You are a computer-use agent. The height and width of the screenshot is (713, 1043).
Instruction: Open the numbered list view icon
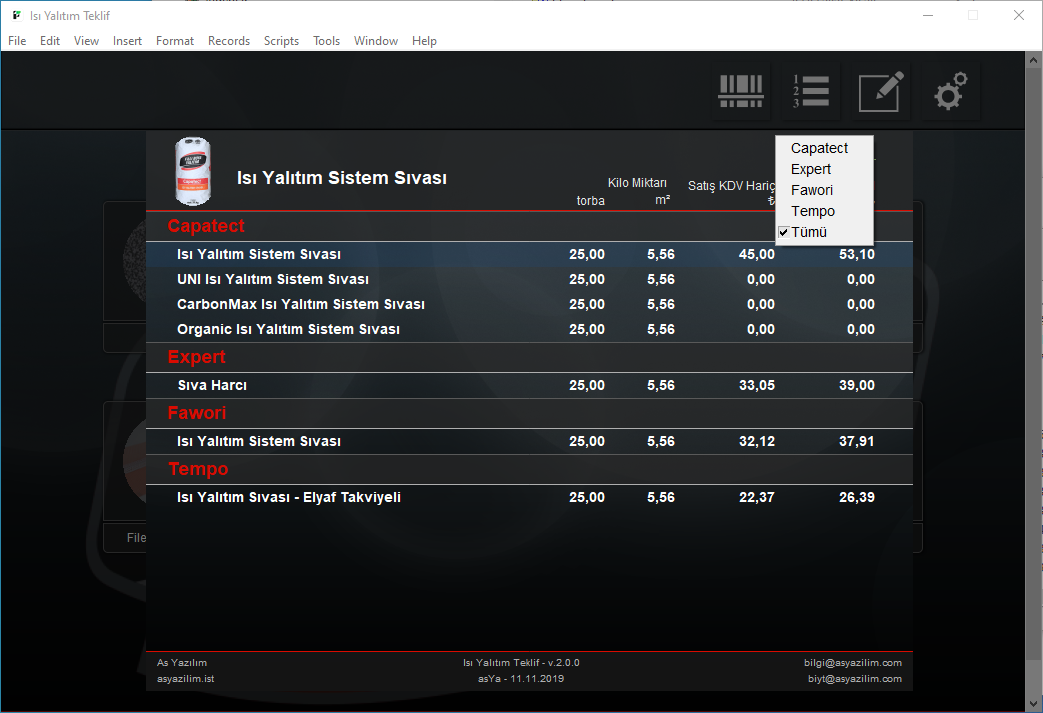click(x=810, y=91)
